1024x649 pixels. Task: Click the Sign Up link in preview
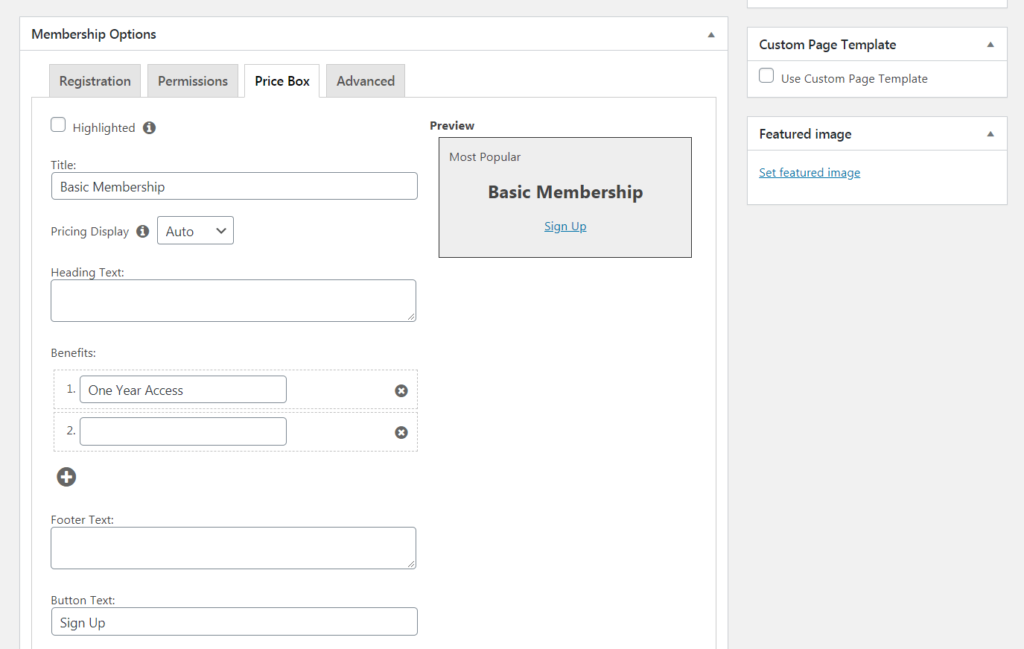tap(565, 227)
